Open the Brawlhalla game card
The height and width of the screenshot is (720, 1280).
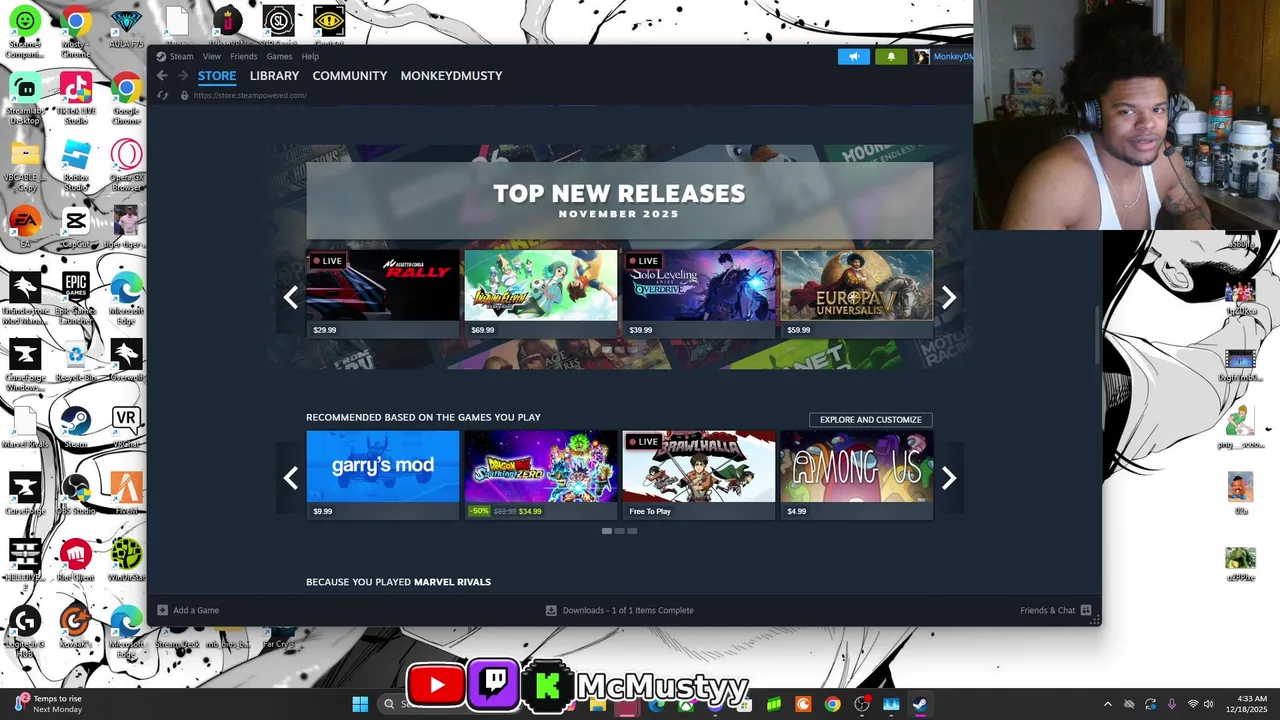(699, 475)
